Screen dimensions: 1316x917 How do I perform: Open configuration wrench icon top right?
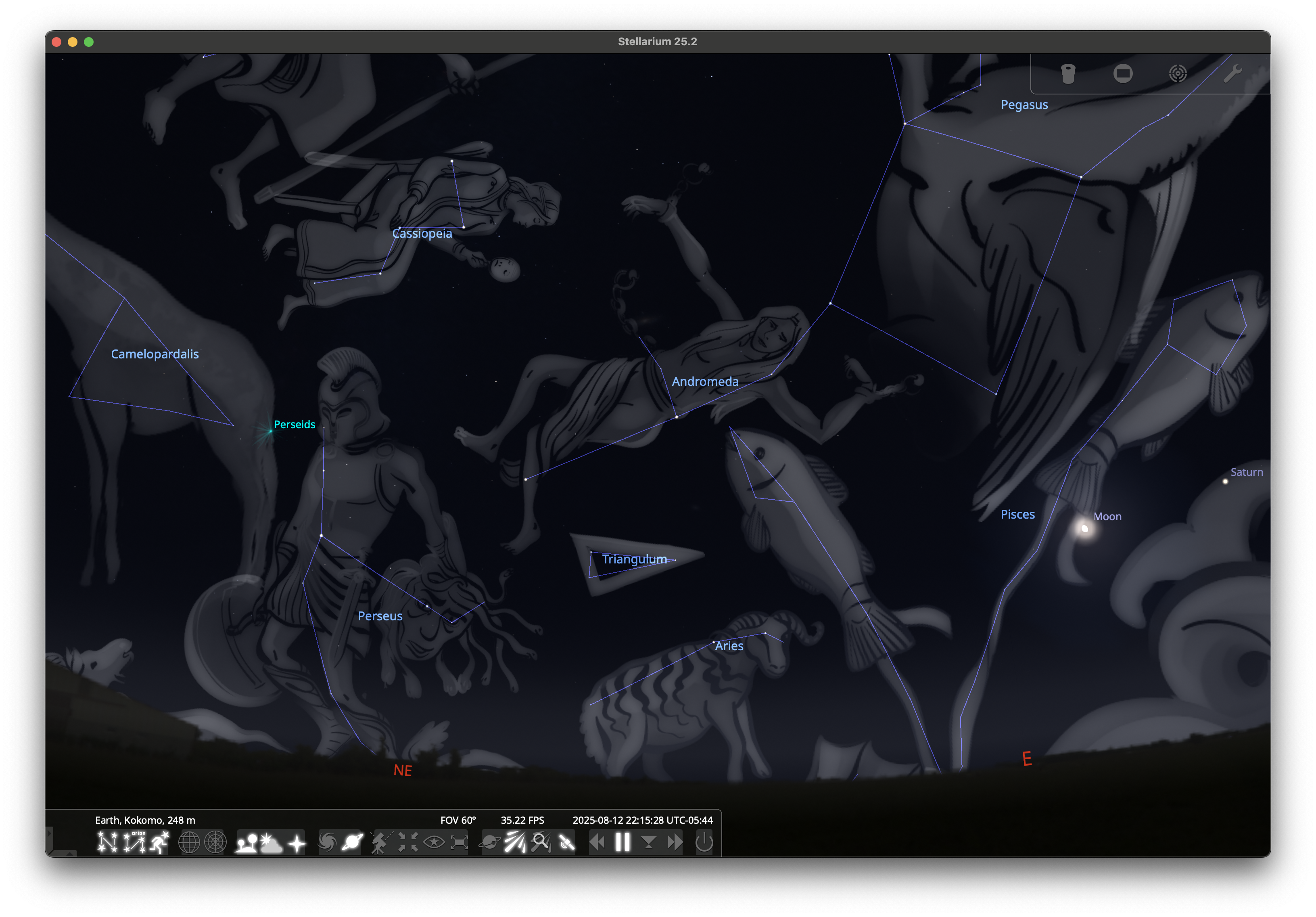(x=1232, y=73)
